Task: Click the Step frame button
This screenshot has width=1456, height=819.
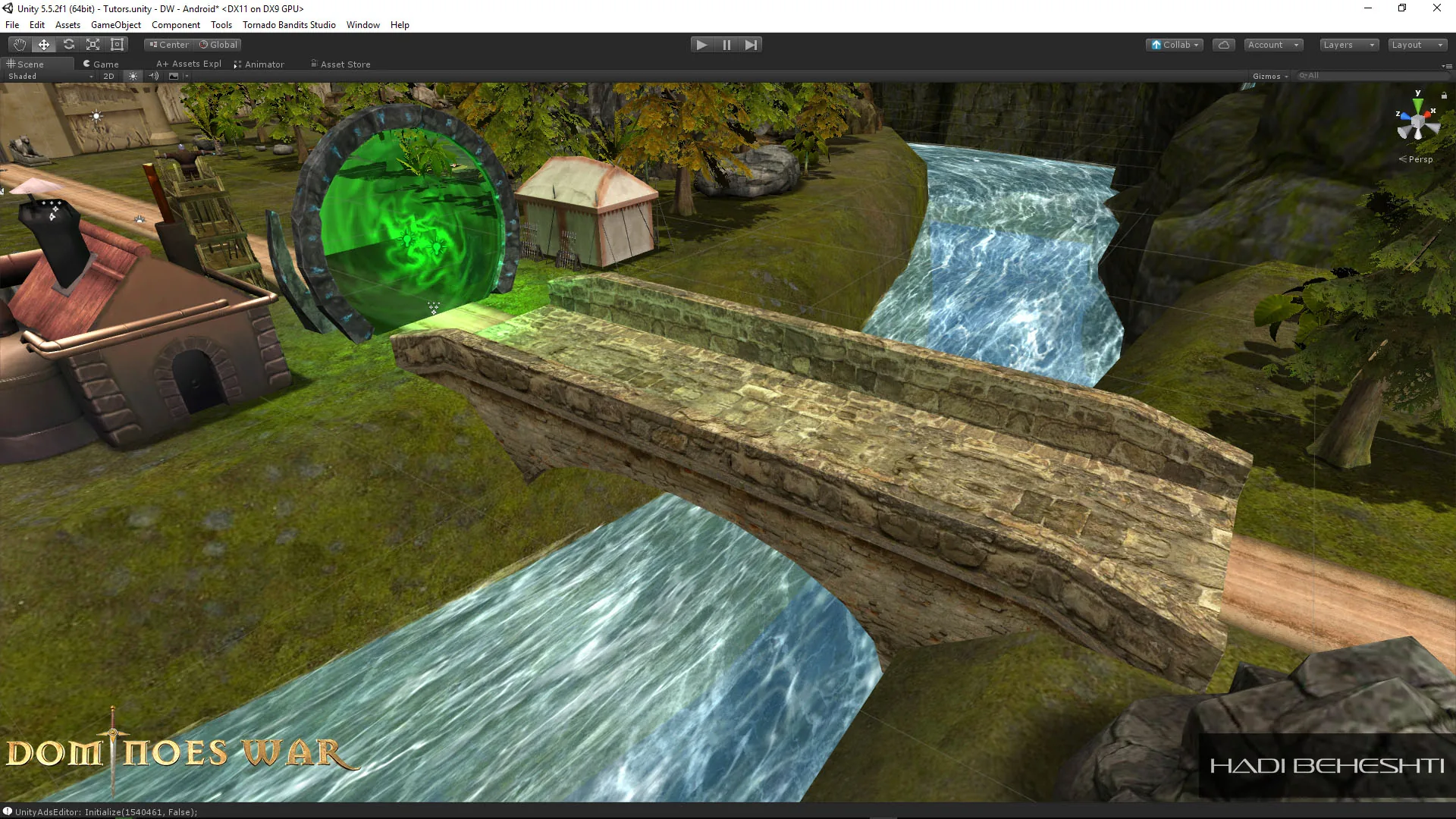Action: [x=751, y=45]
